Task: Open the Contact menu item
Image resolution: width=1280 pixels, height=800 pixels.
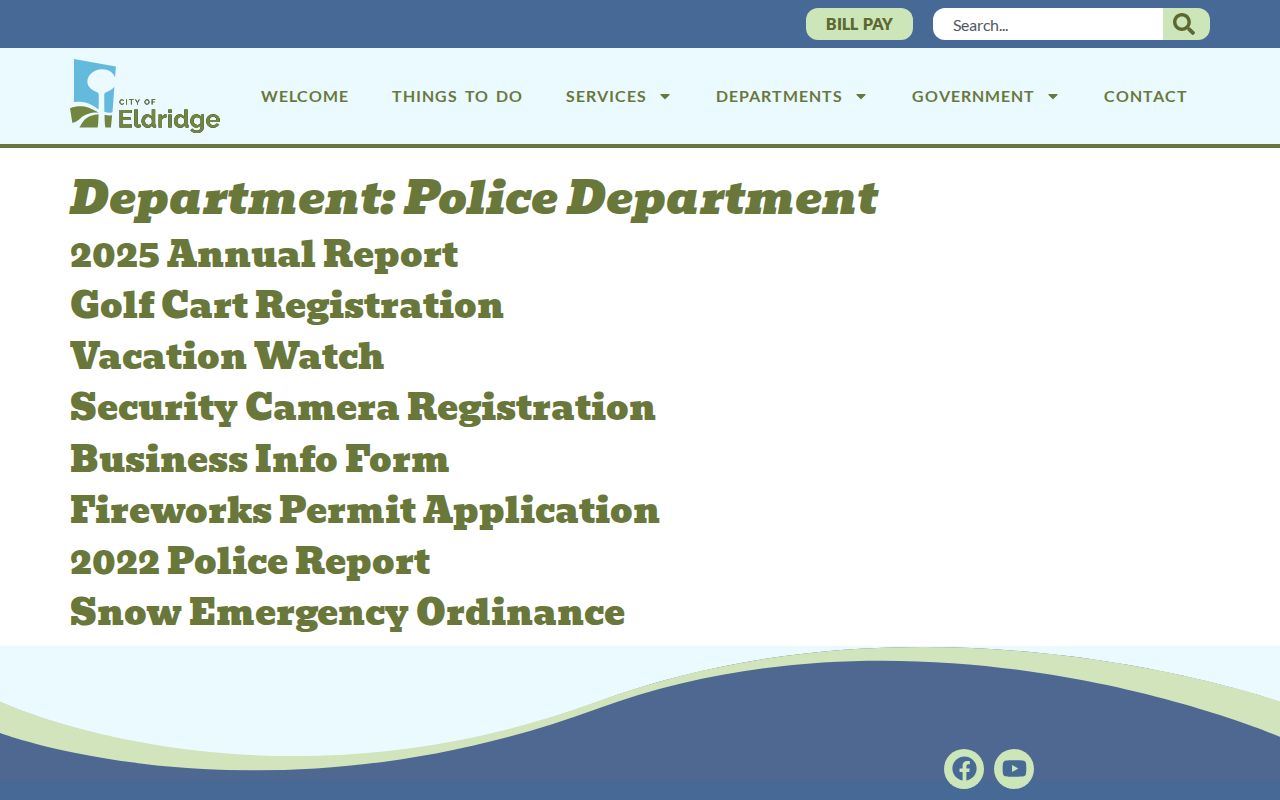Action: [1145, 96]
